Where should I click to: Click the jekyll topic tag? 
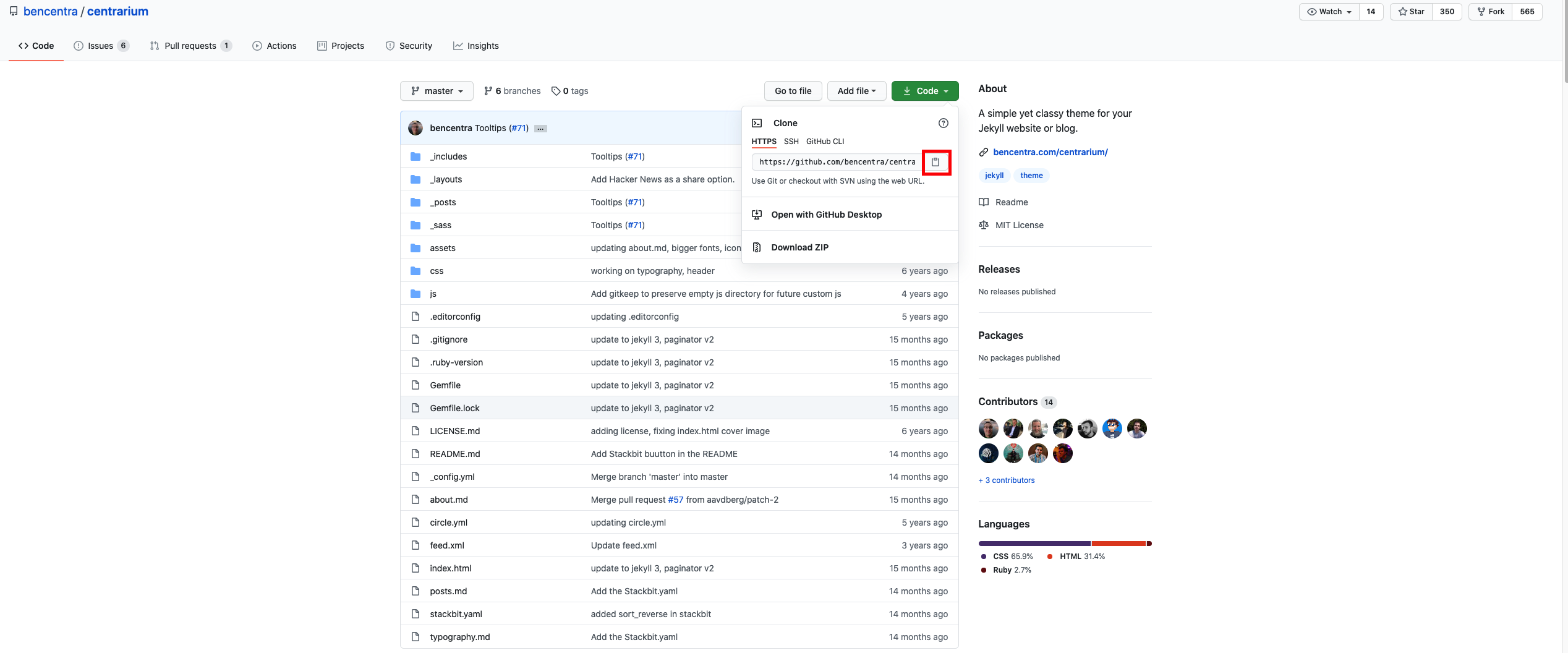tap(994, 176)
